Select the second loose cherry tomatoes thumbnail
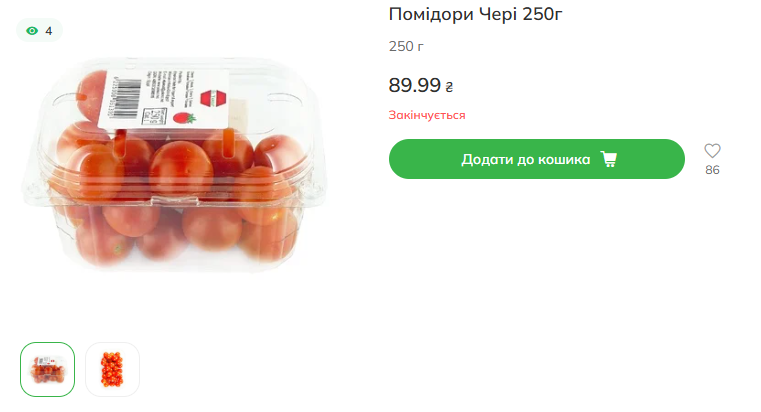This screenshot has width=761, height=412. click(113, 369)
